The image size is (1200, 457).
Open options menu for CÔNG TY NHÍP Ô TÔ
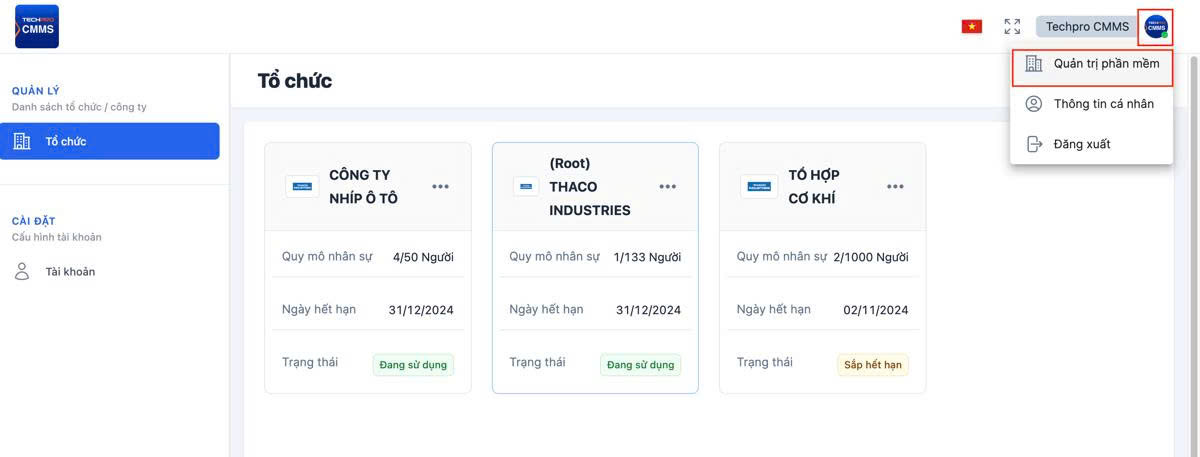[x=440, y=186]
